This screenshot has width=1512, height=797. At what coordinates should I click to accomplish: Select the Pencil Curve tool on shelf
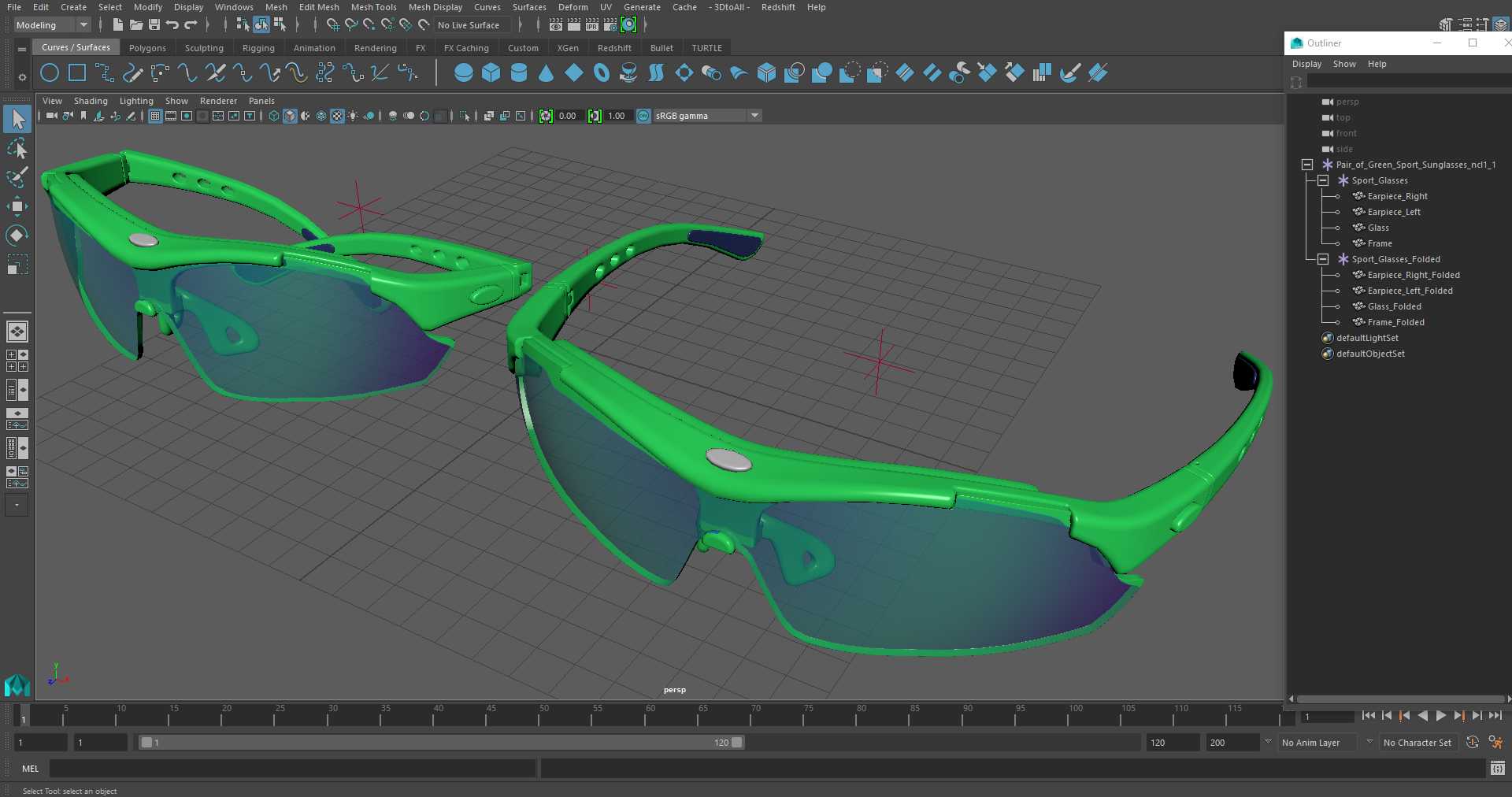132,73
